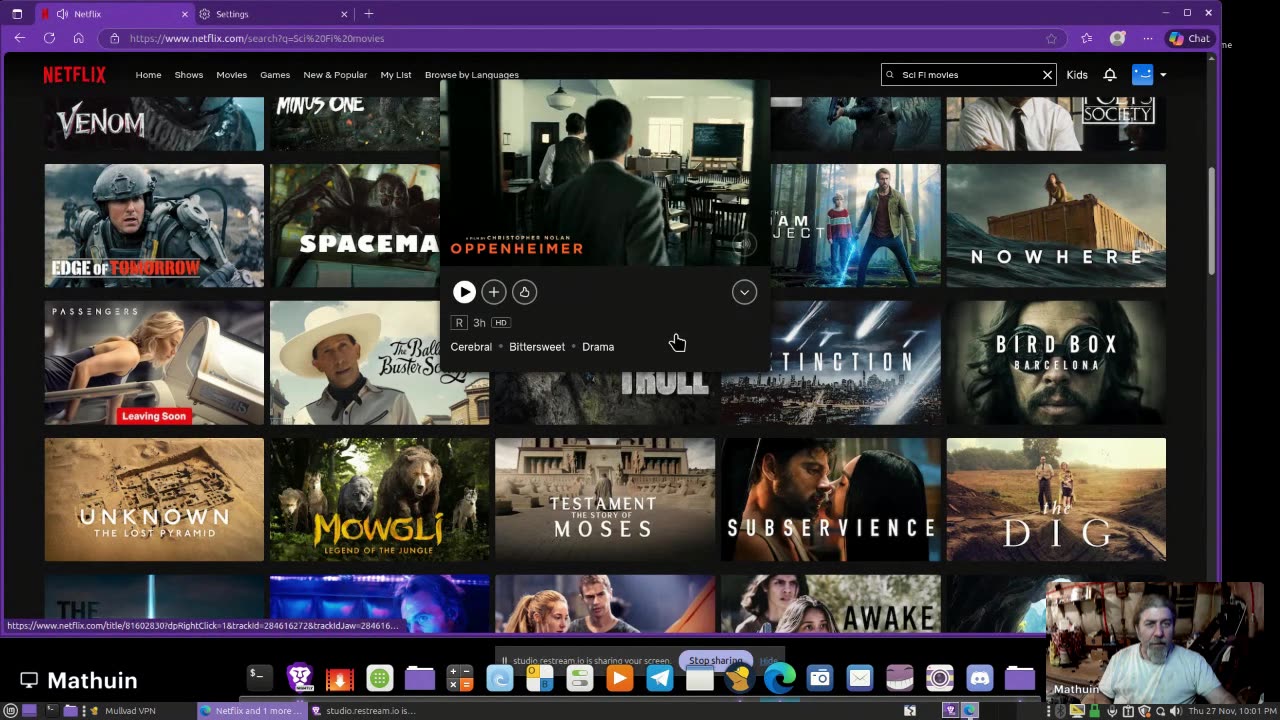Open Bird Box Barcelona thumbnail
Image resolution: width=1280 pixels, height=720 pixels.
tap(1056, 363)
